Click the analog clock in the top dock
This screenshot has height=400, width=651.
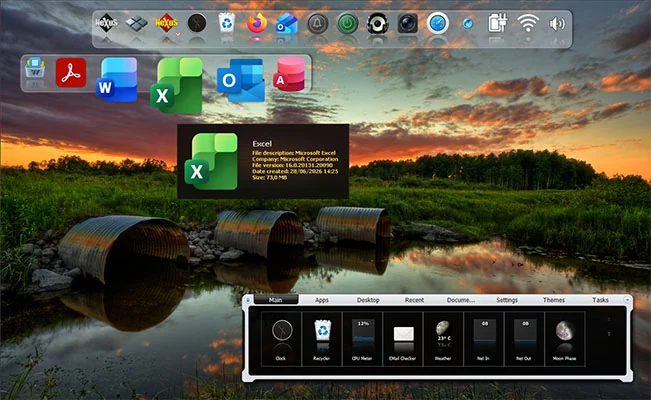coord(197,23)
